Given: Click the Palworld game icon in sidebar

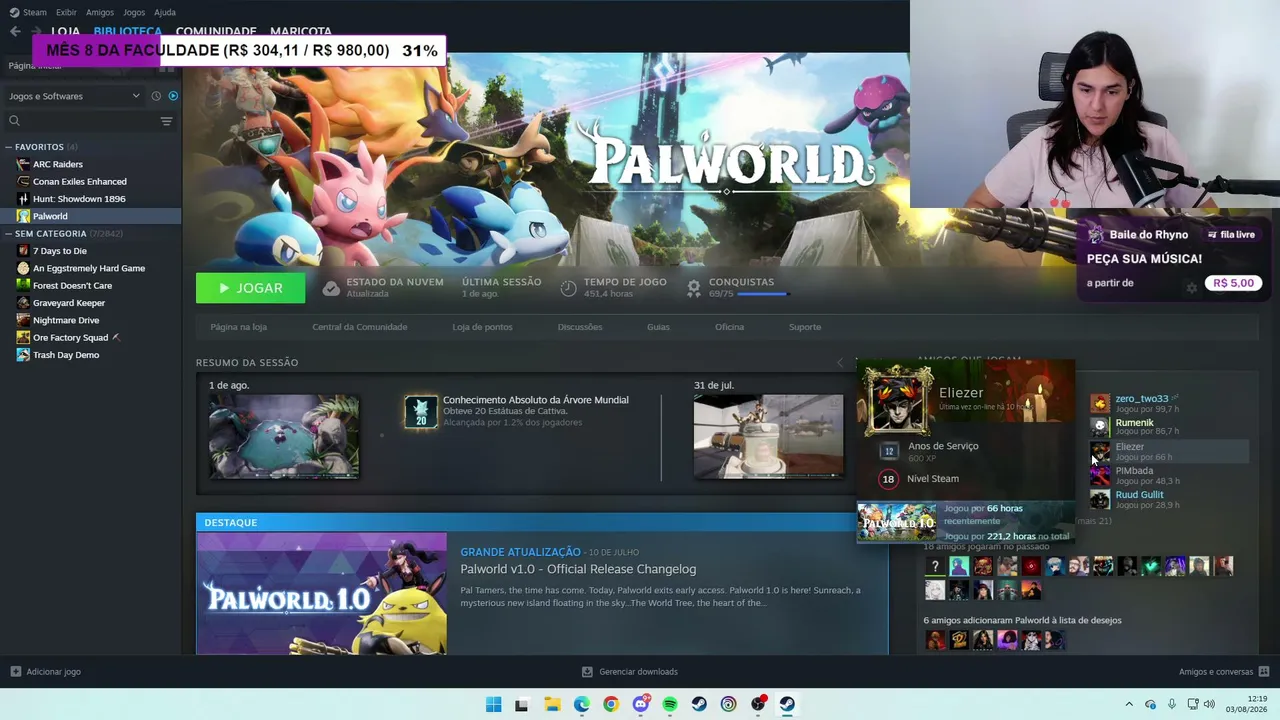Looking at the screenshot, I should pyautogui.click(x=24, y=216).
